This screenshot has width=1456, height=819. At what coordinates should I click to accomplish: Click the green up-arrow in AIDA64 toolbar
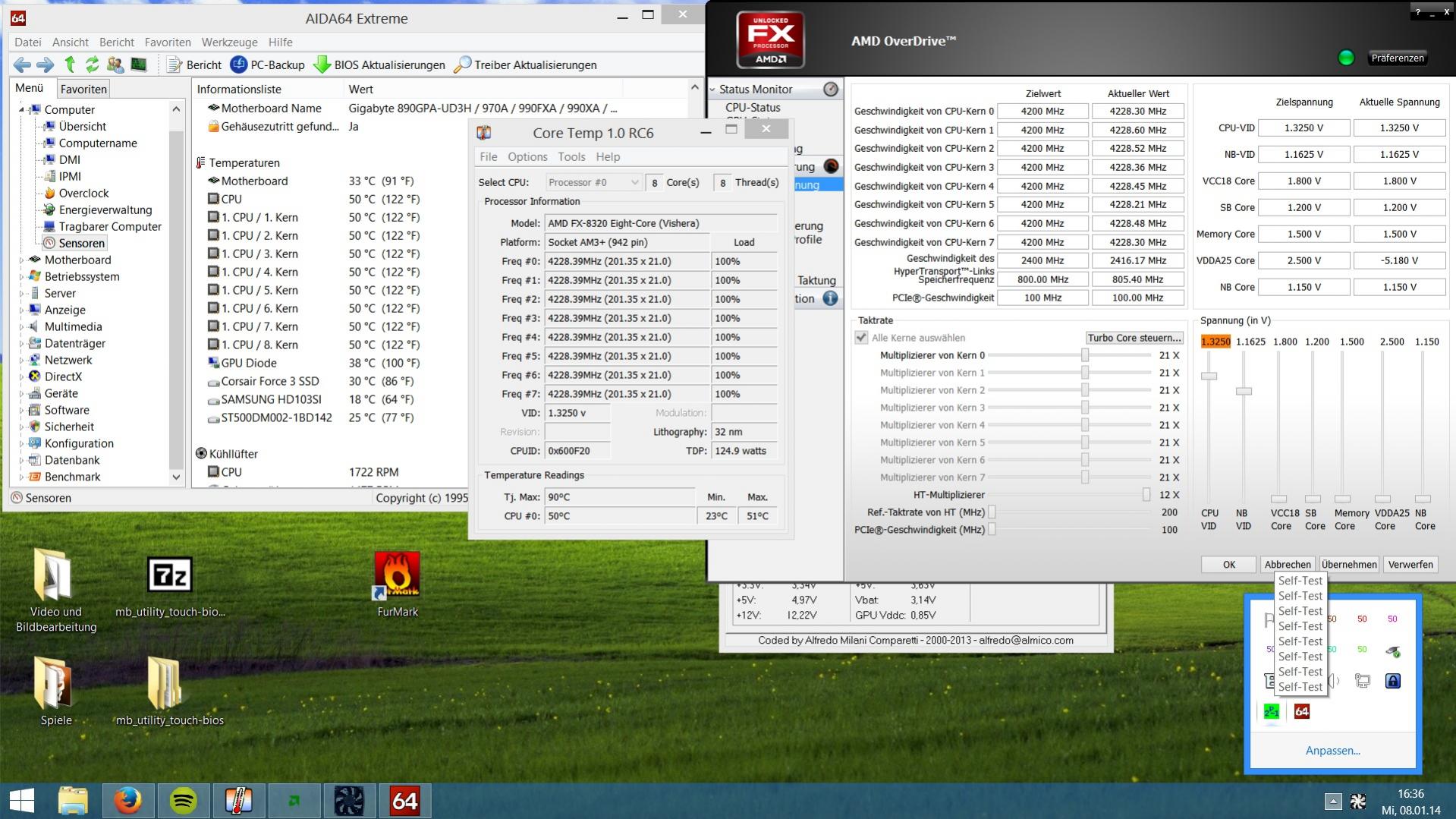[70, 65]
